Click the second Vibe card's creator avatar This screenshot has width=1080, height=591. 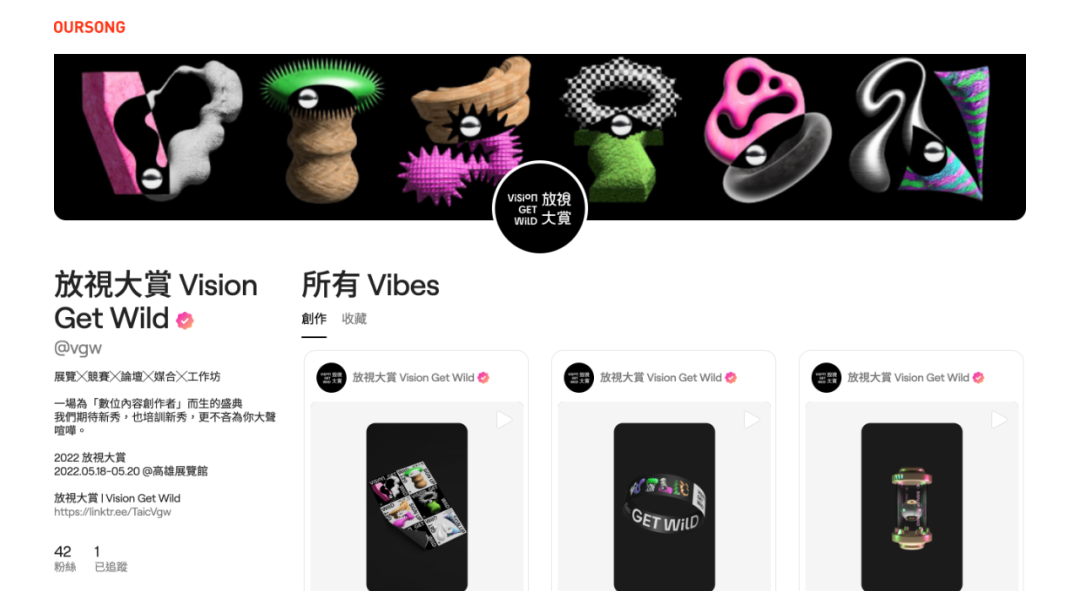point(579,377)
